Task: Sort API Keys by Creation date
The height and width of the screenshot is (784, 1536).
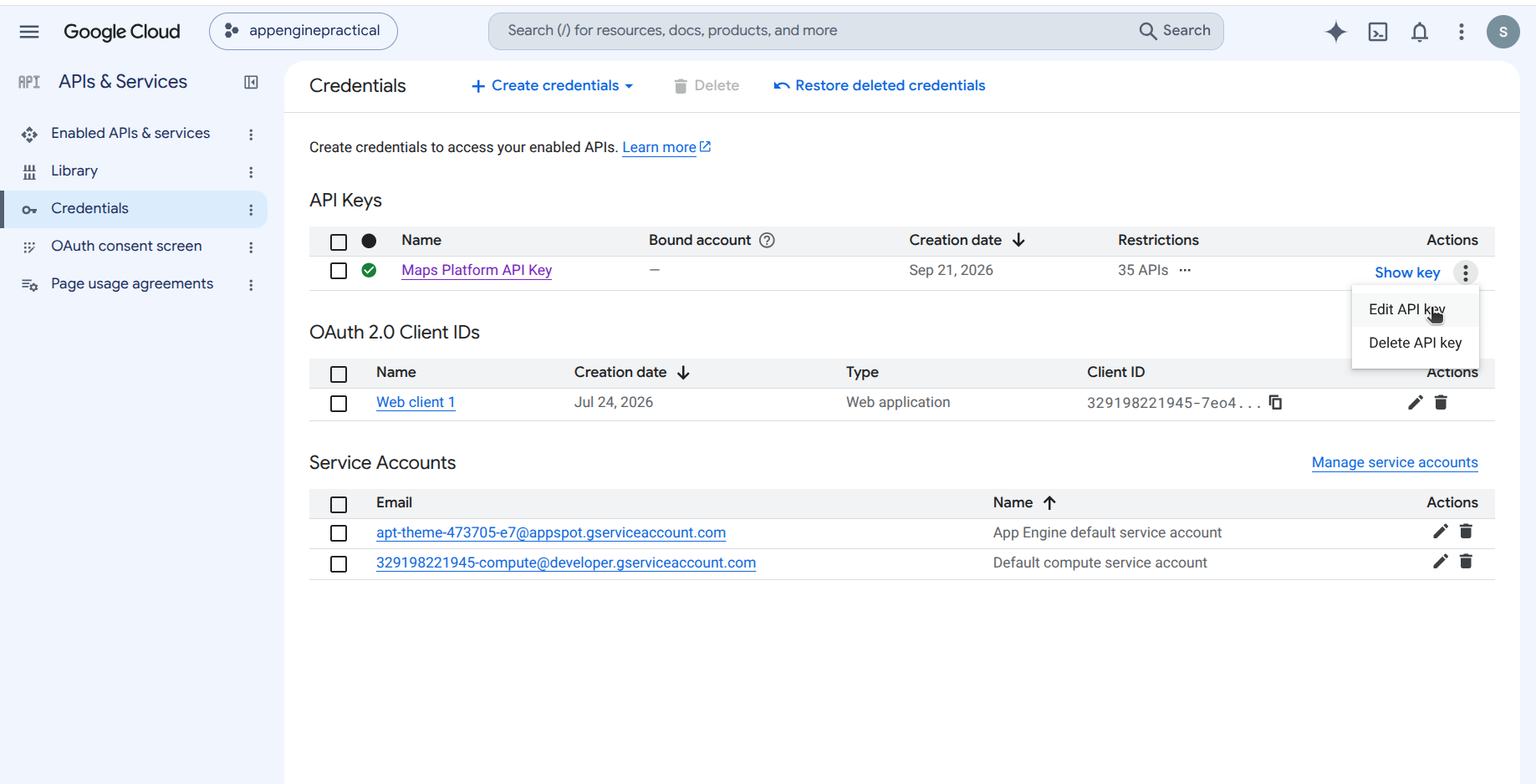Action: click(967, 241)
